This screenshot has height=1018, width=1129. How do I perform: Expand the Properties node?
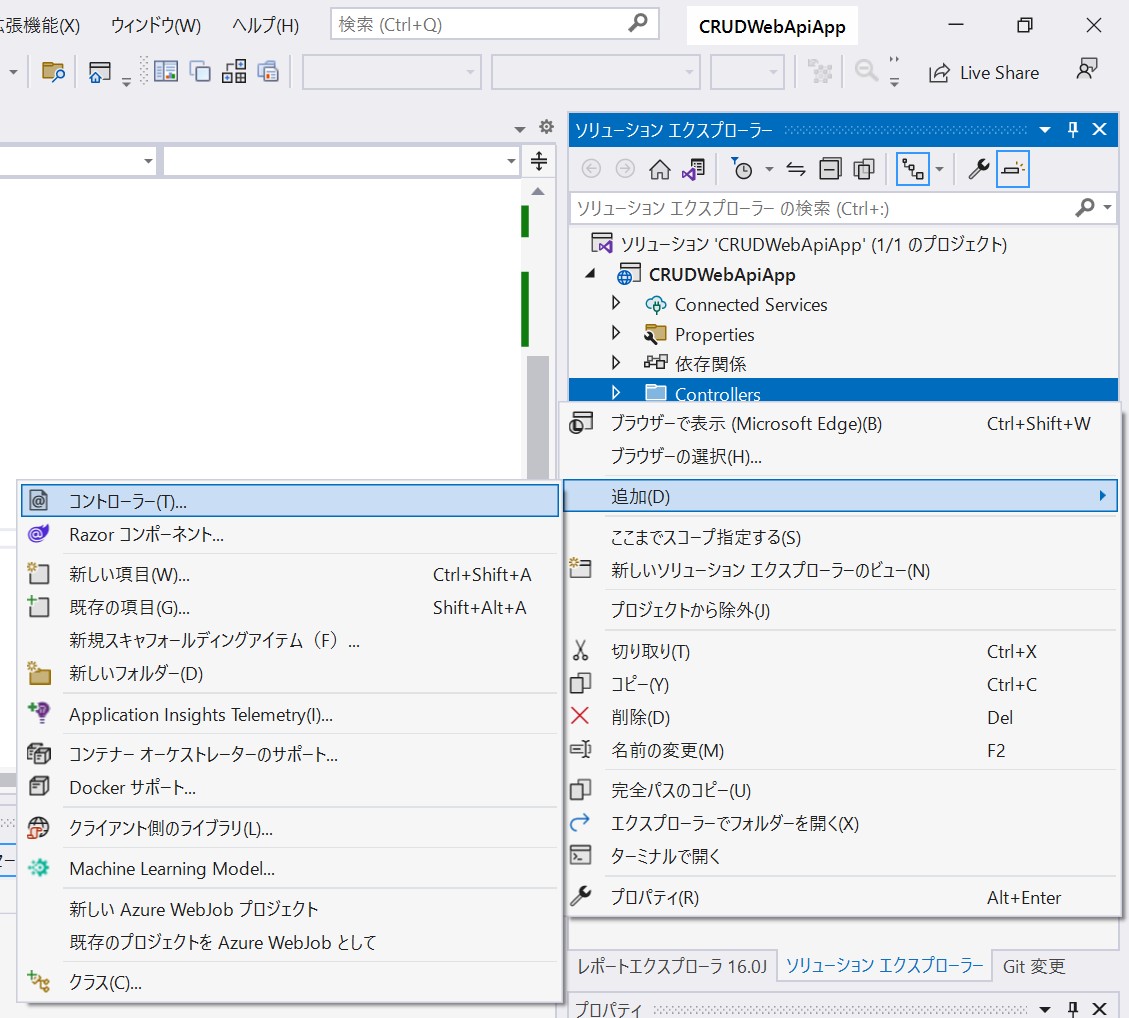tap(616, 333)
